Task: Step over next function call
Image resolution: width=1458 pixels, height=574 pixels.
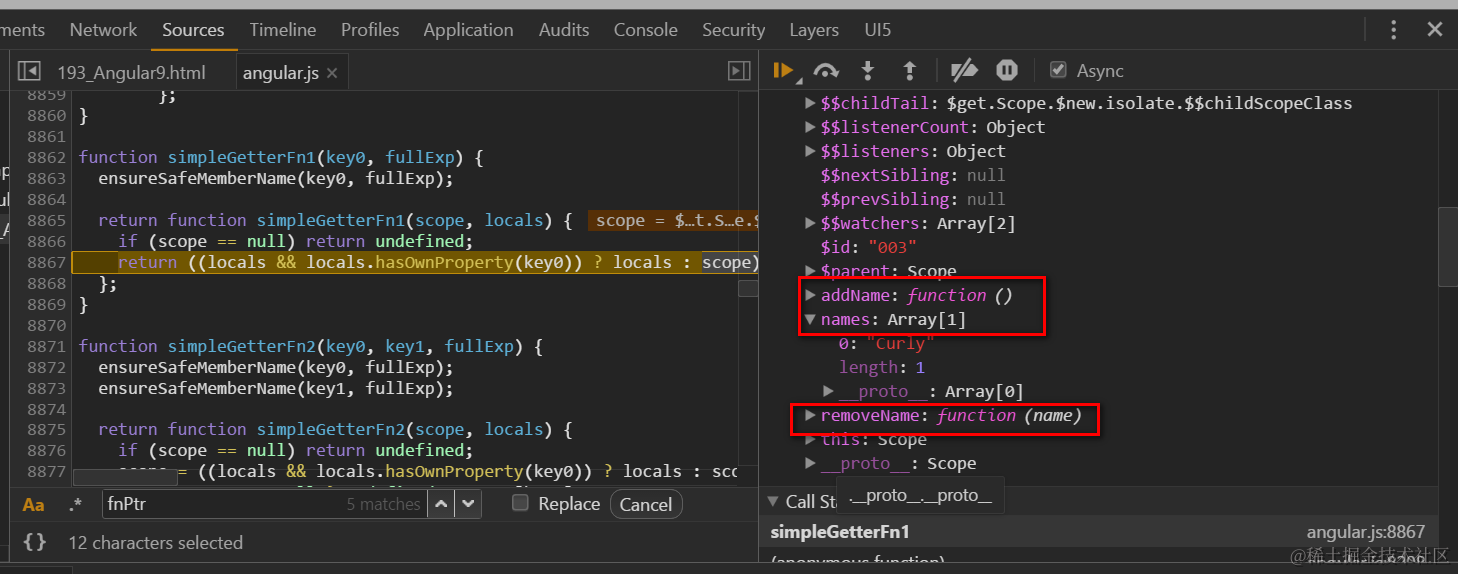Action: click(826, 70)
